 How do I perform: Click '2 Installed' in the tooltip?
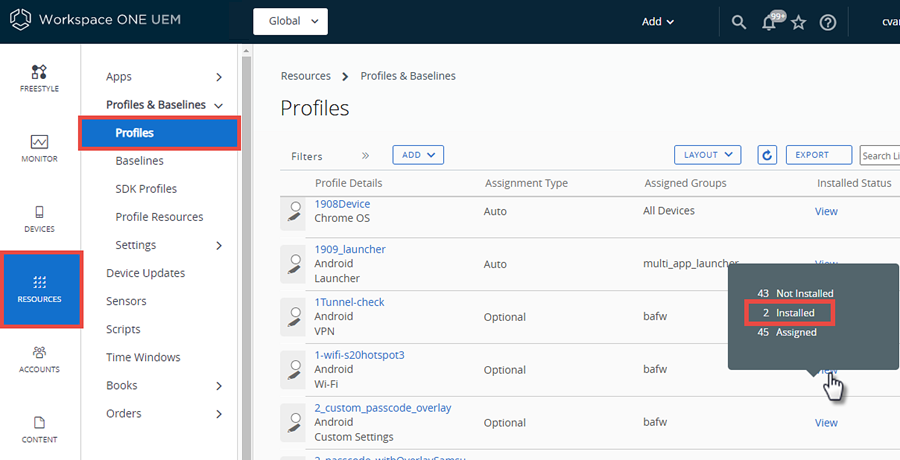[789, 313]
